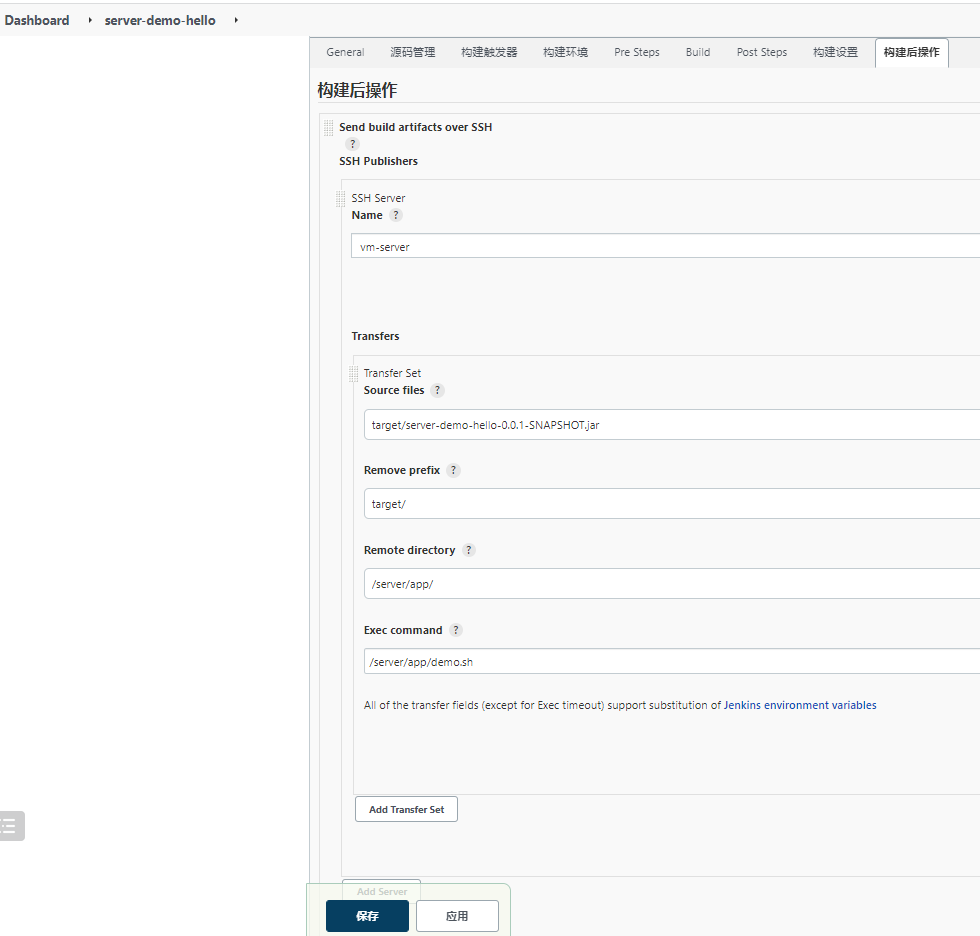
Task: Click the Add Server button
Action: [x=381, y=891]
